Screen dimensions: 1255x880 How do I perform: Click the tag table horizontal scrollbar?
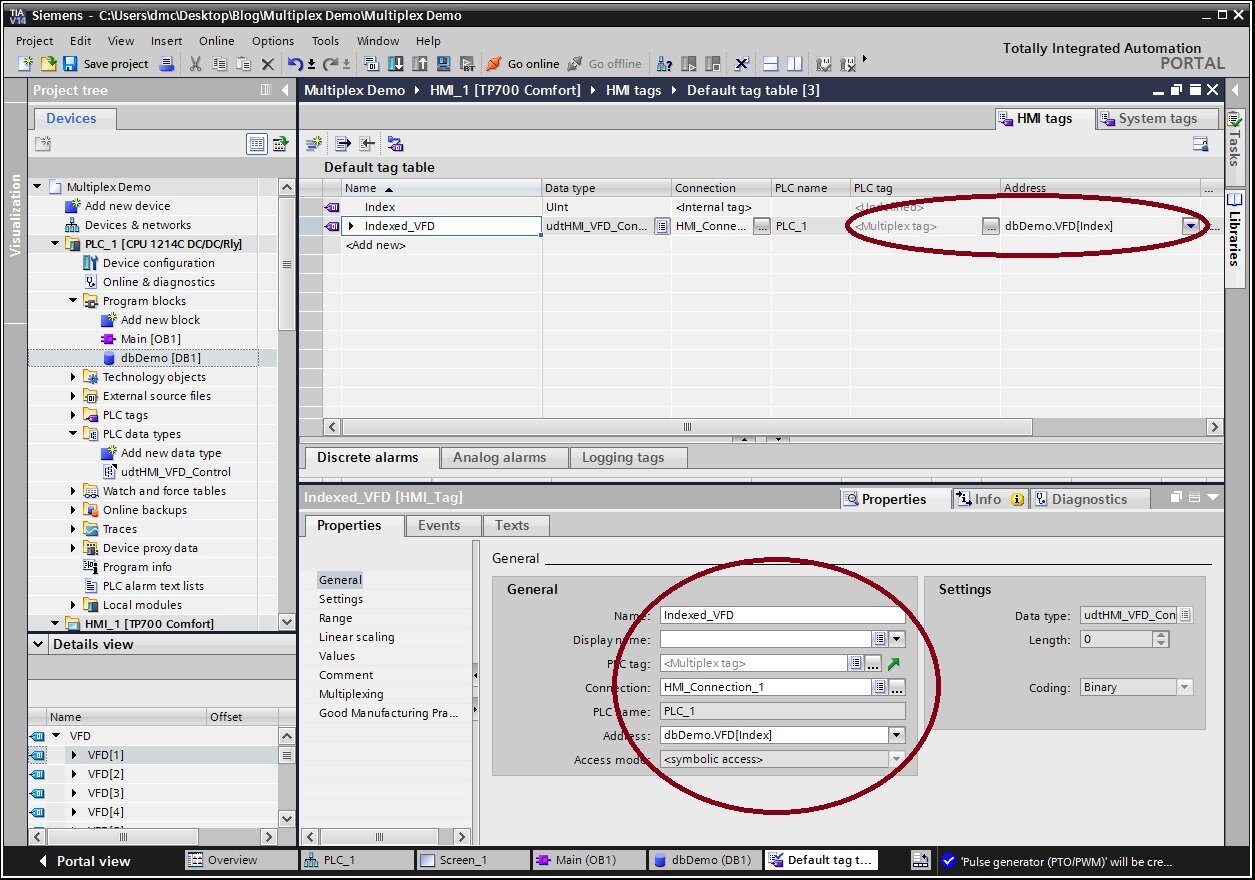(688, 427)
